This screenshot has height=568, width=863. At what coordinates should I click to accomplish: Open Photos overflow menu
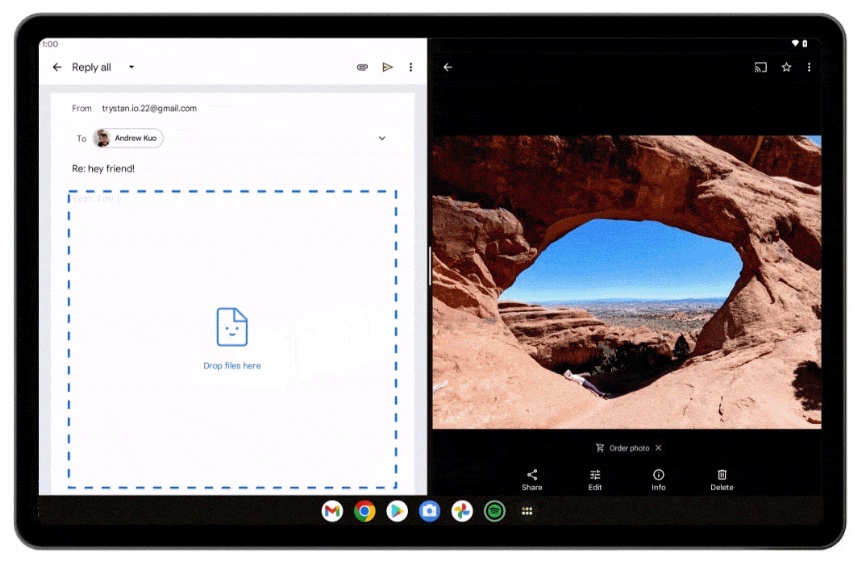(809, 67)
